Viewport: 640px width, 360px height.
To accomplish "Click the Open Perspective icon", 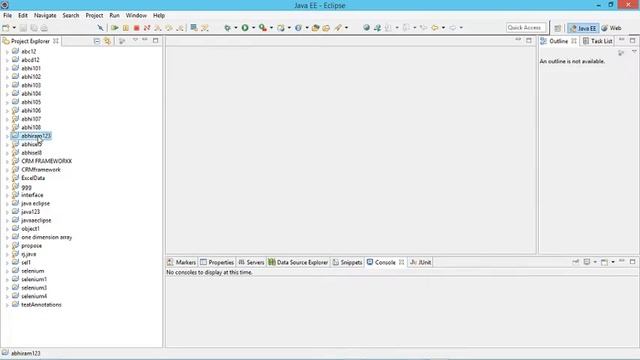I will [x=558, y=28].
